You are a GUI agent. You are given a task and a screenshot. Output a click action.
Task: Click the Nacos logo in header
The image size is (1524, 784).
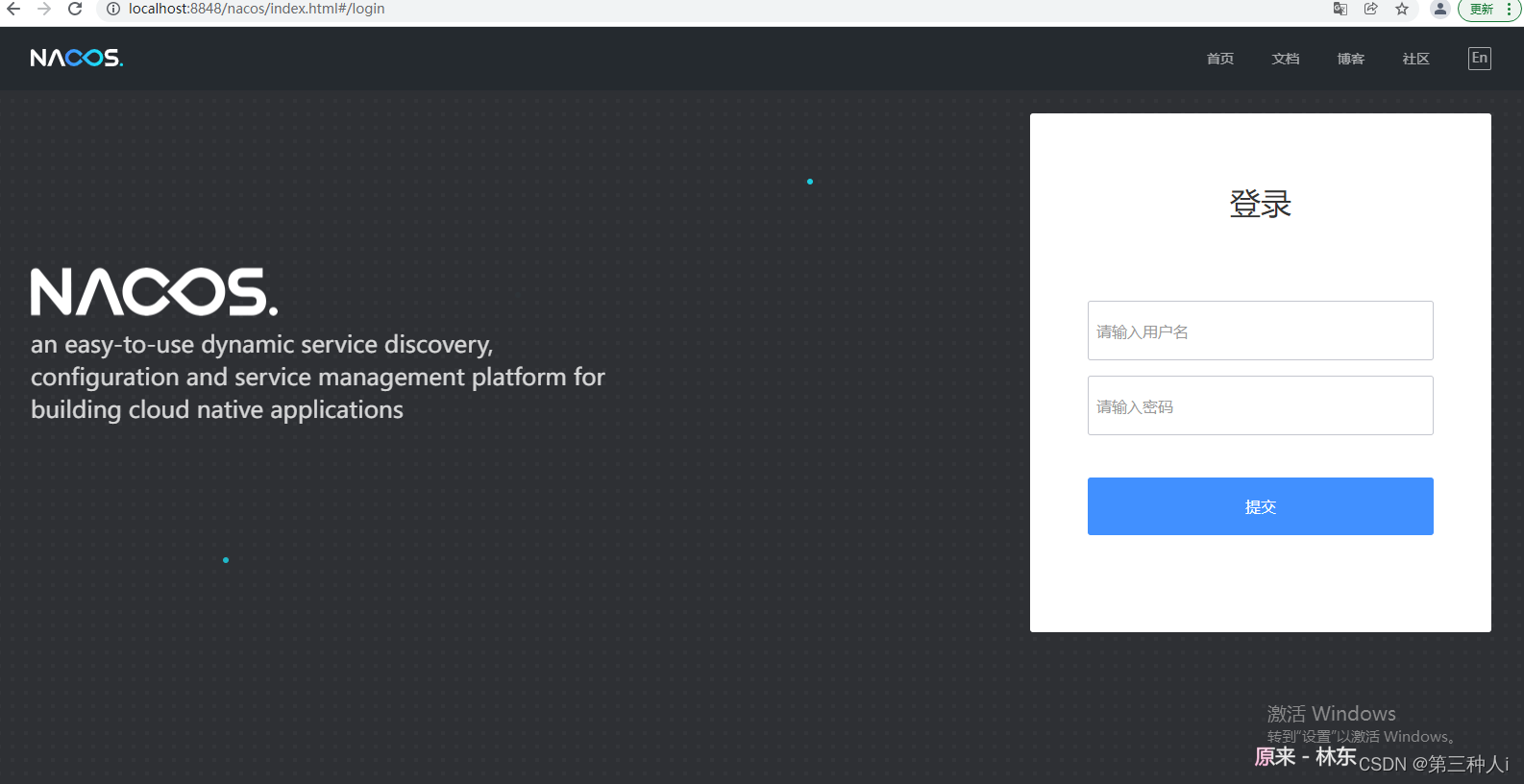(77, 58)
